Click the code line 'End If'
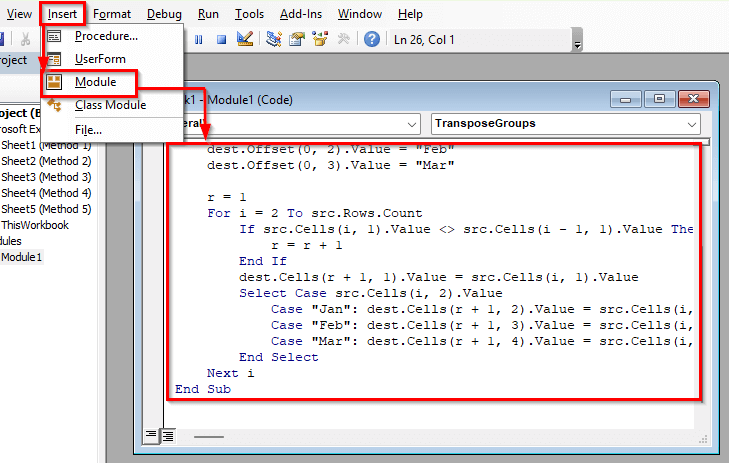This screenshot has height=463, width=729. (263, 261)
